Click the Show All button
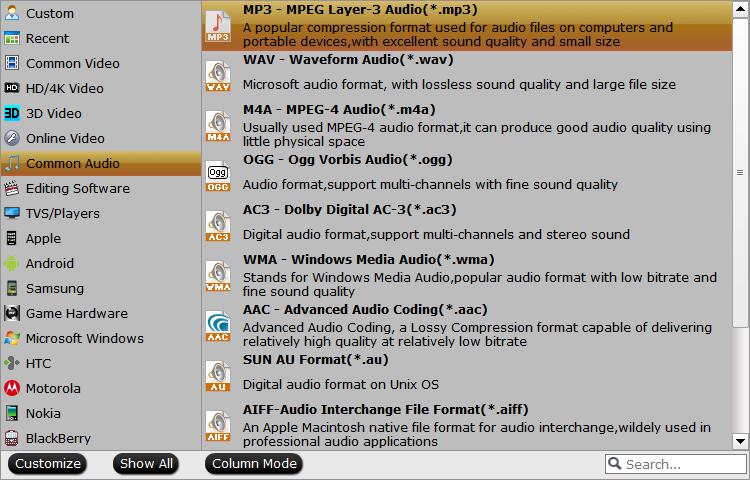This screenshot has height=480, width=750. coord(147,464)
